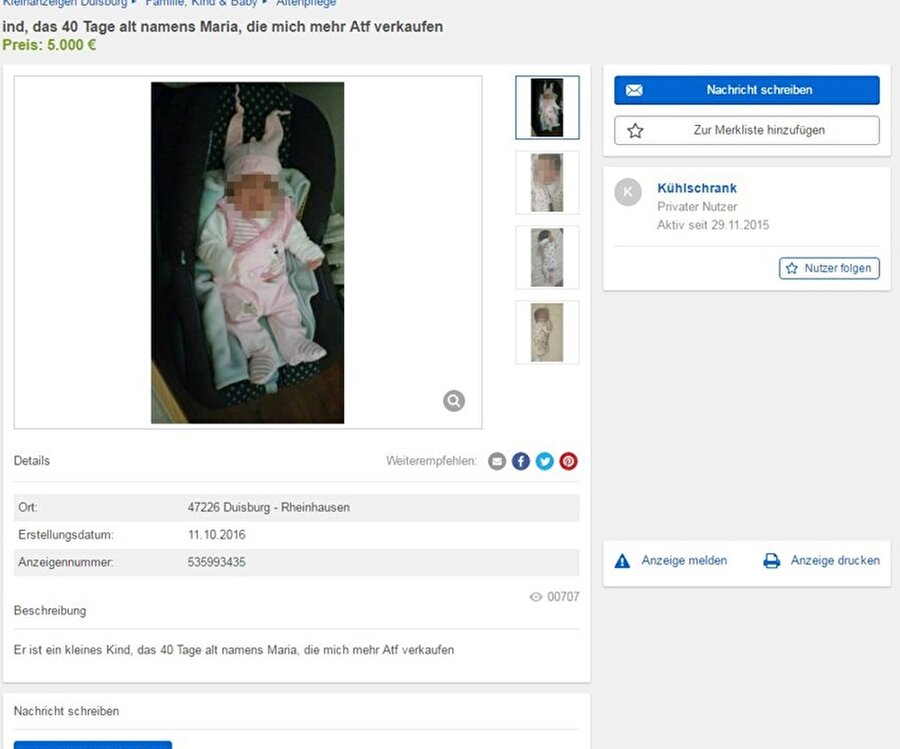Select the first image thumbnail
This screenshot has height=749, width=900.
[x=548, y=107]
